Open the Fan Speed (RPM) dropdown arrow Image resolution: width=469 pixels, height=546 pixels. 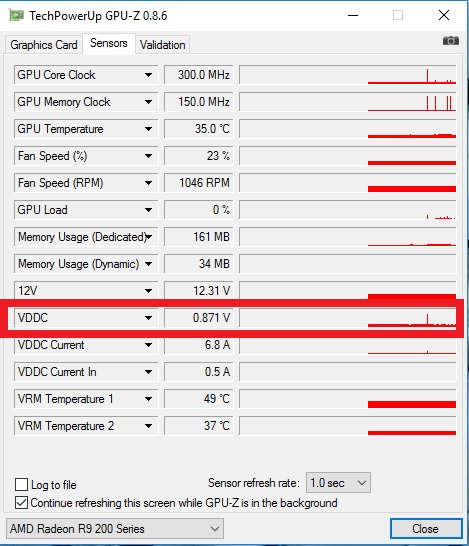[148, 183]
